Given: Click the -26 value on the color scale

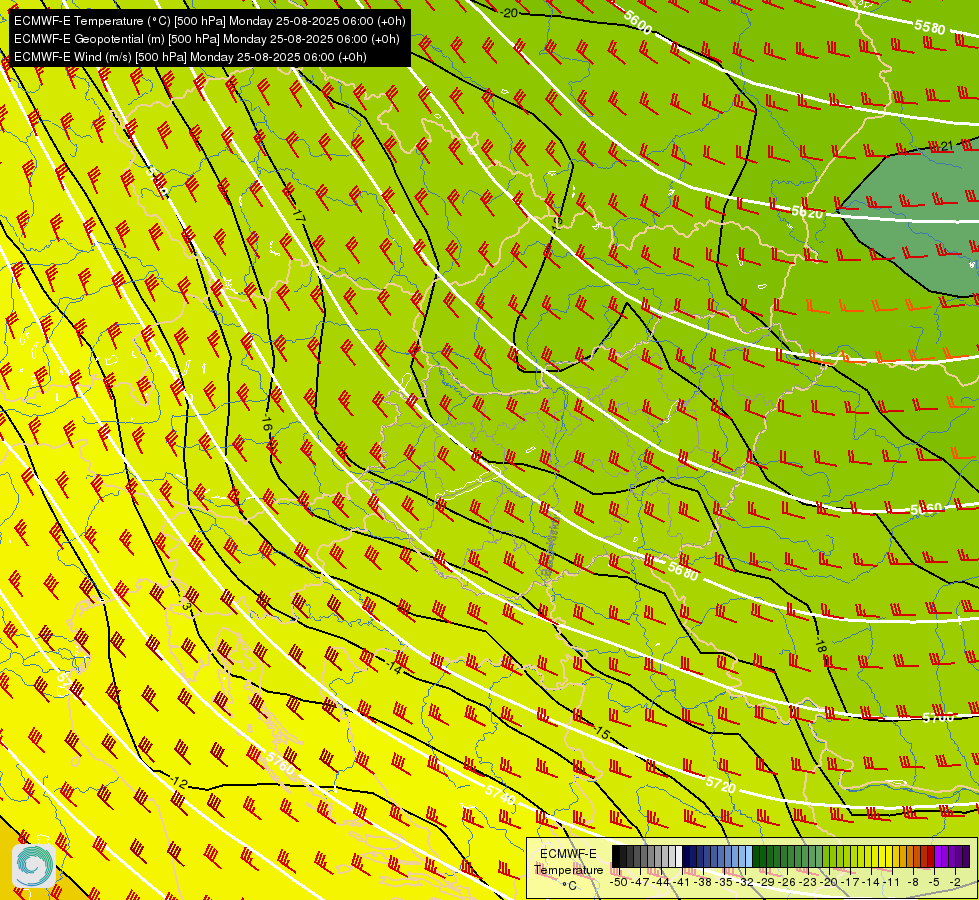Looking at the screenshot, I should pyautogui.click(x=789, y=882).
